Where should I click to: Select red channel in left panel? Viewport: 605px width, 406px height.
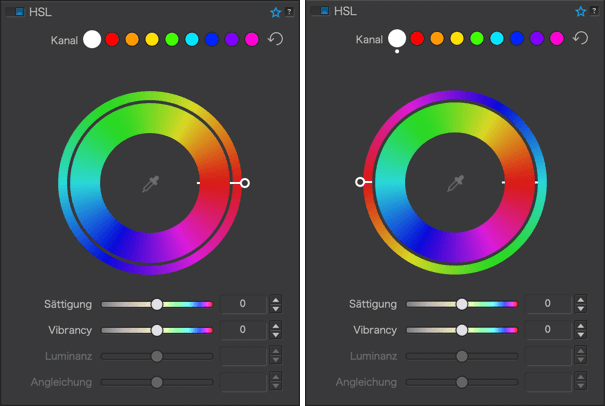pos(112,39)
